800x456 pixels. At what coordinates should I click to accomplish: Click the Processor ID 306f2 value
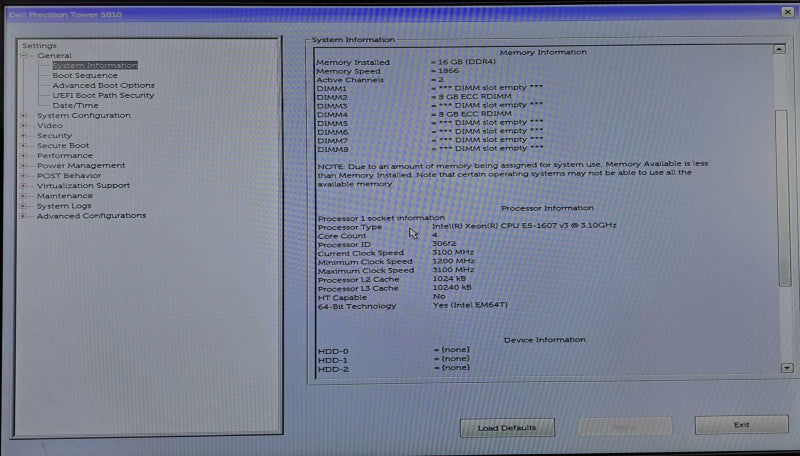444,244
